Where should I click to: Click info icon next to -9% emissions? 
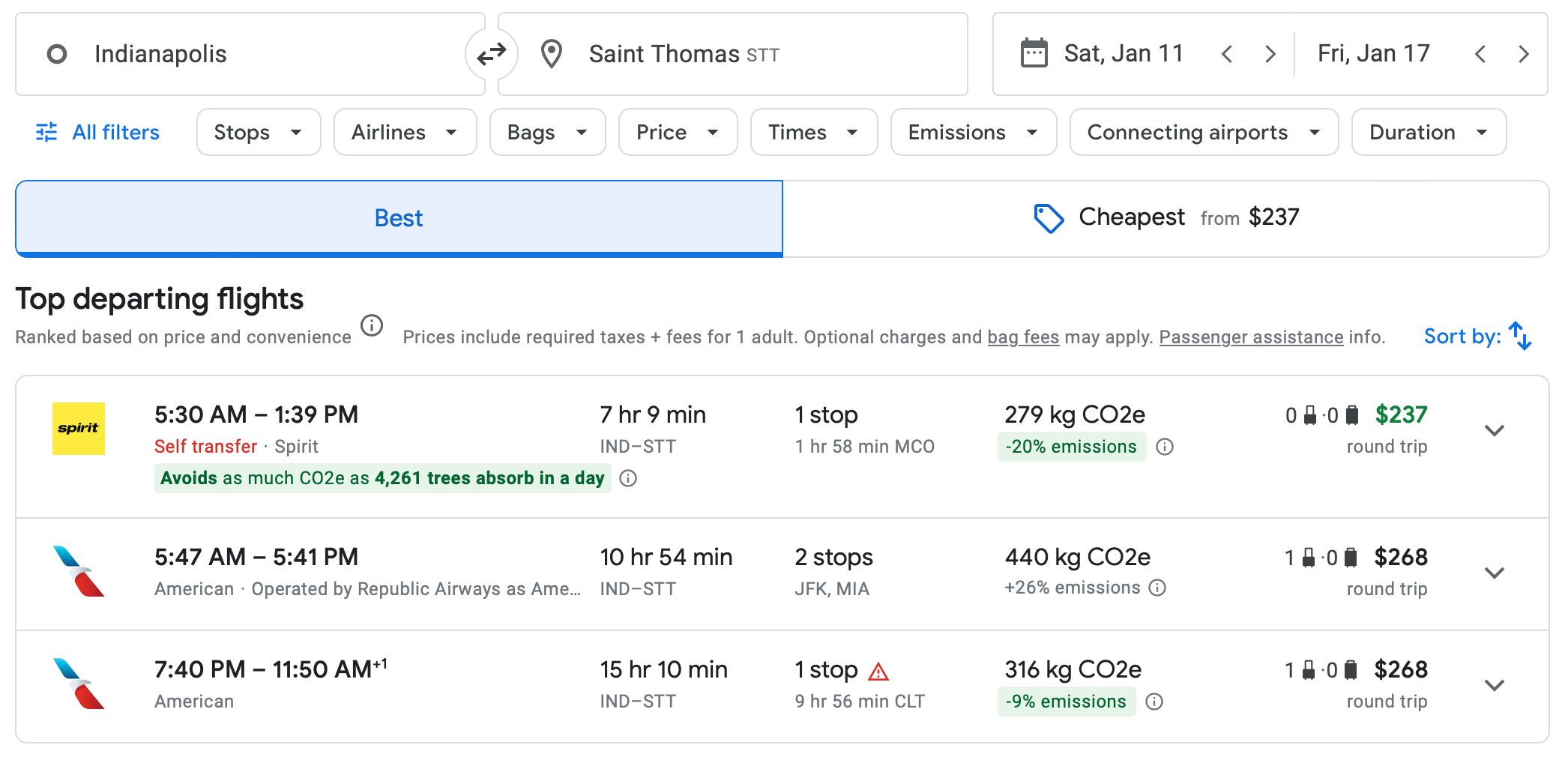point(1154,702)
